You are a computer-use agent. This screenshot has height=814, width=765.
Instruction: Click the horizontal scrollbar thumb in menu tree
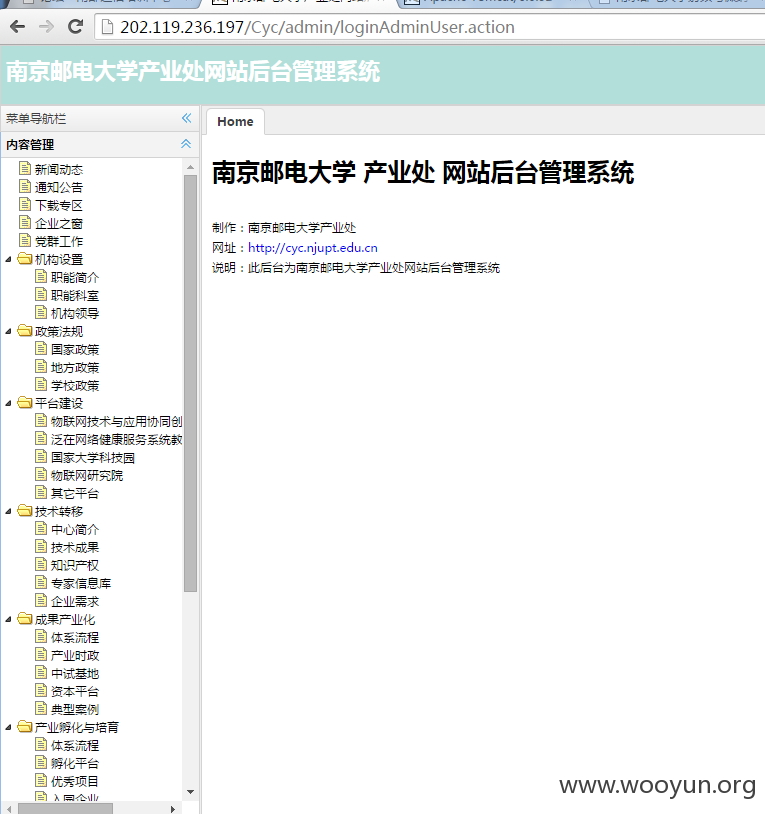point(65,809)
